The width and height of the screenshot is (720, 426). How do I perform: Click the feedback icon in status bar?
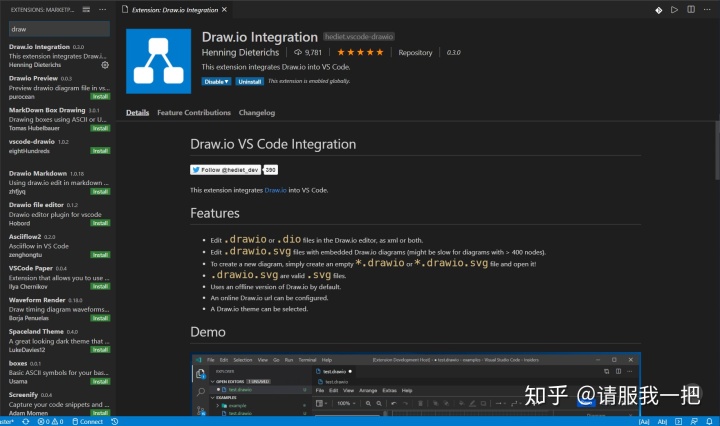pyautogui.click(x=694, y=421)
